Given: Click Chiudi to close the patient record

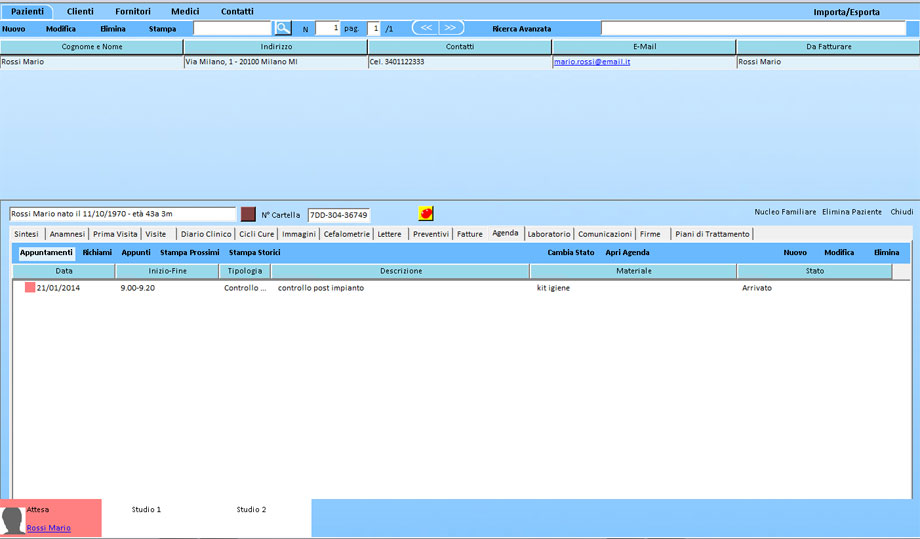Looking at the screenshot, I should [902, 212].
